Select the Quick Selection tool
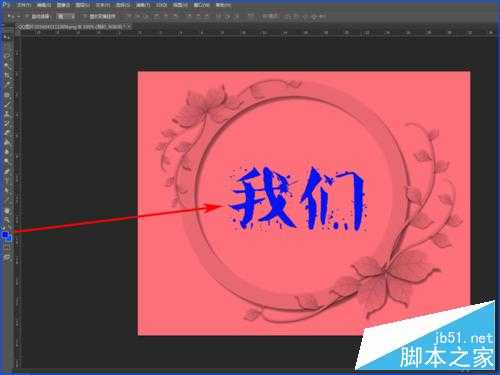Screen dimensions: 500x375 coord(7,65)
